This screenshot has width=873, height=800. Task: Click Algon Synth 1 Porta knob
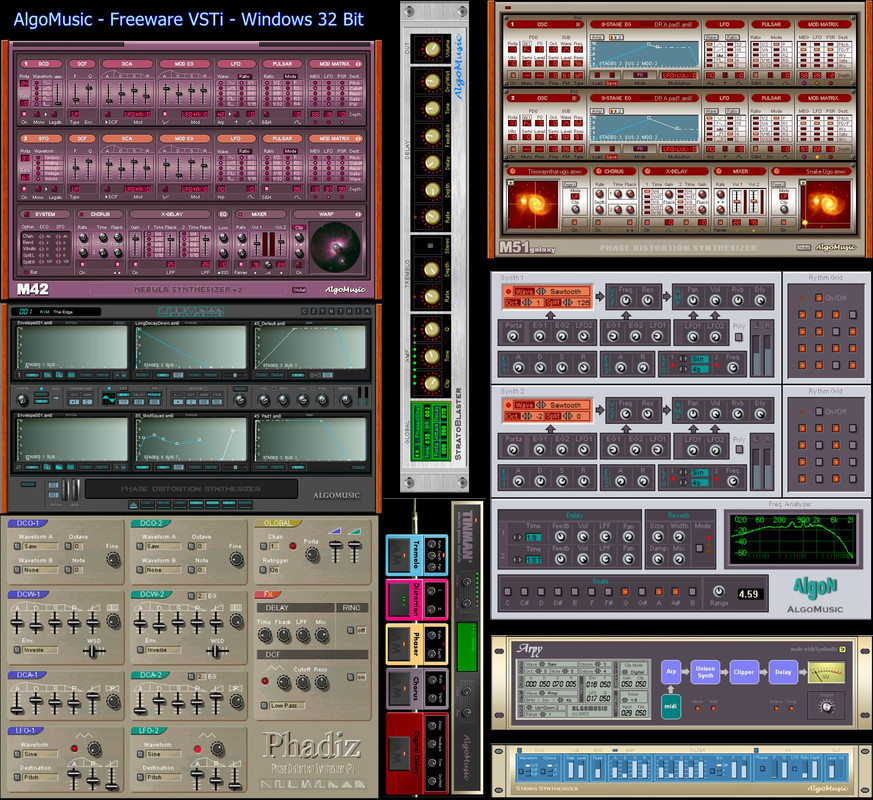point(513,336)
